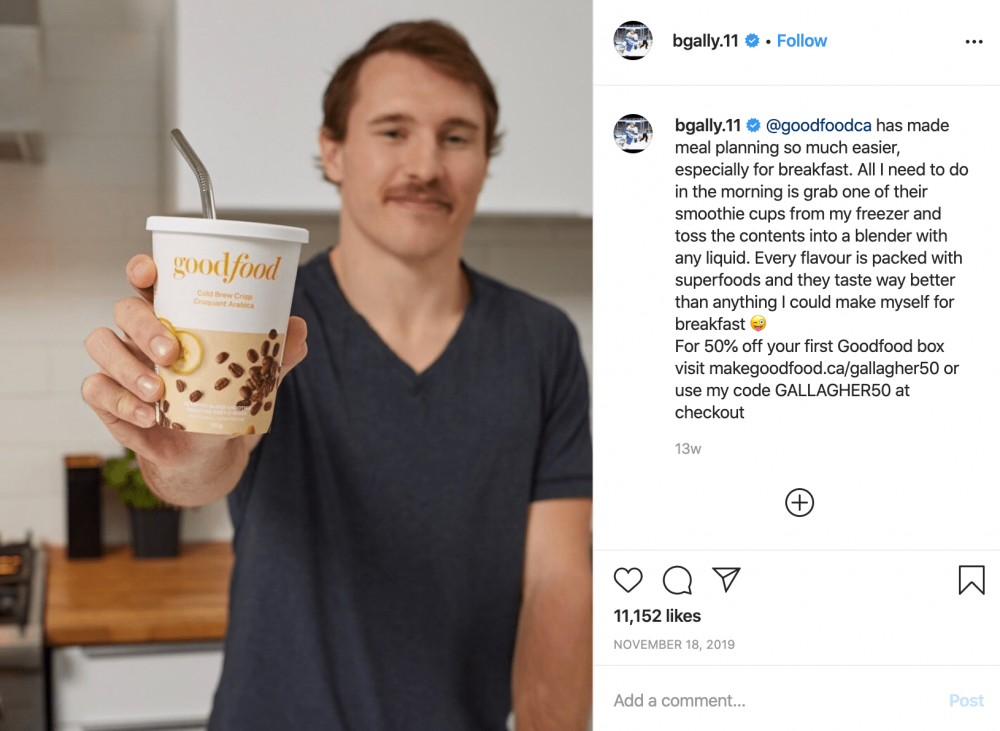Open the @goodfoodca mention link
Image resolution: width=1000 pixels, height=731 pixels.
[x=818, y=125]
